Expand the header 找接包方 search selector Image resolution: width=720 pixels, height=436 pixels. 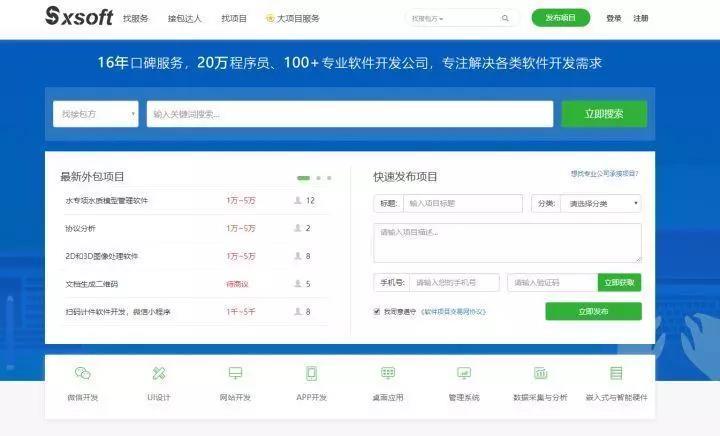[428, 19]
